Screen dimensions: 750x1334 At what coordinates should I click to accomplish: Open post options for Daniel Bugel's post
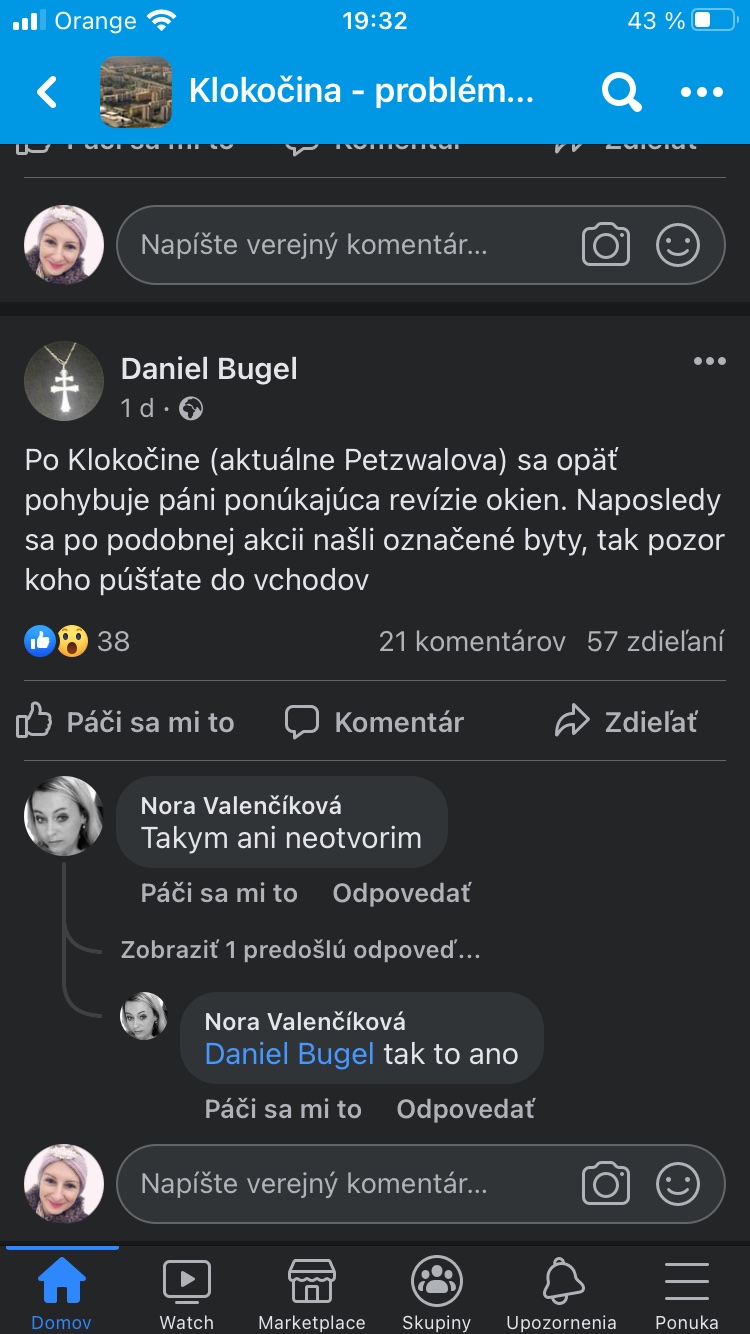[x=709, y=361]
